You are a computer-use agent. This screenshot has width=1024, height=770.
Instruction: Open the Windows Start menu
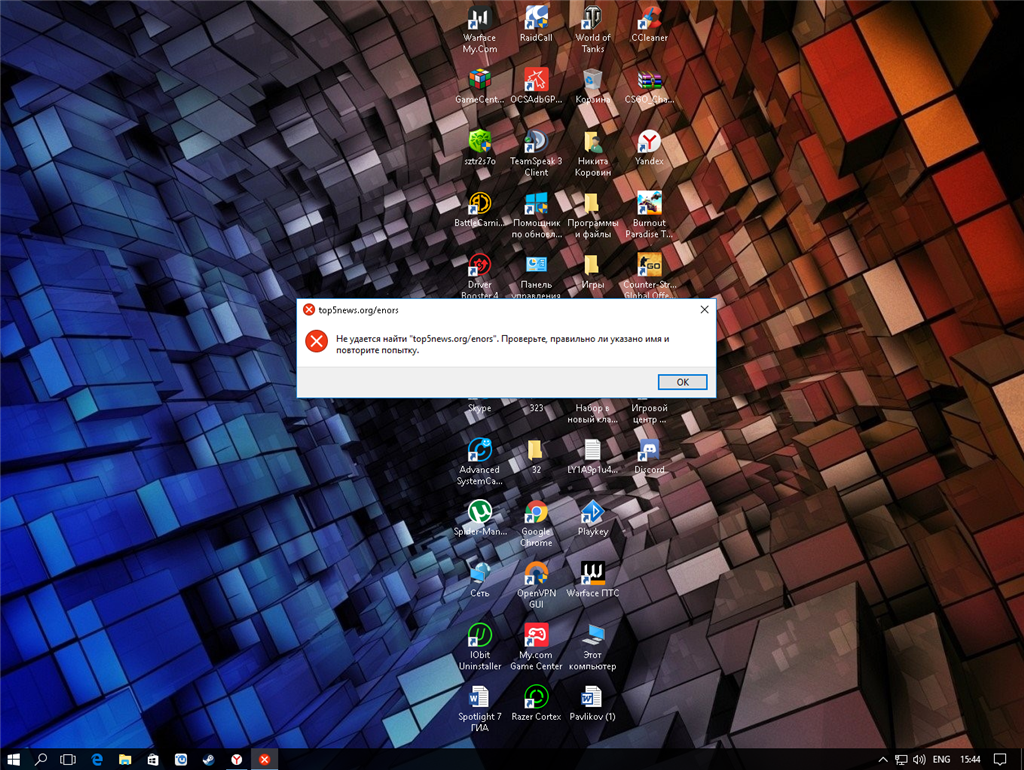(13, 759)
